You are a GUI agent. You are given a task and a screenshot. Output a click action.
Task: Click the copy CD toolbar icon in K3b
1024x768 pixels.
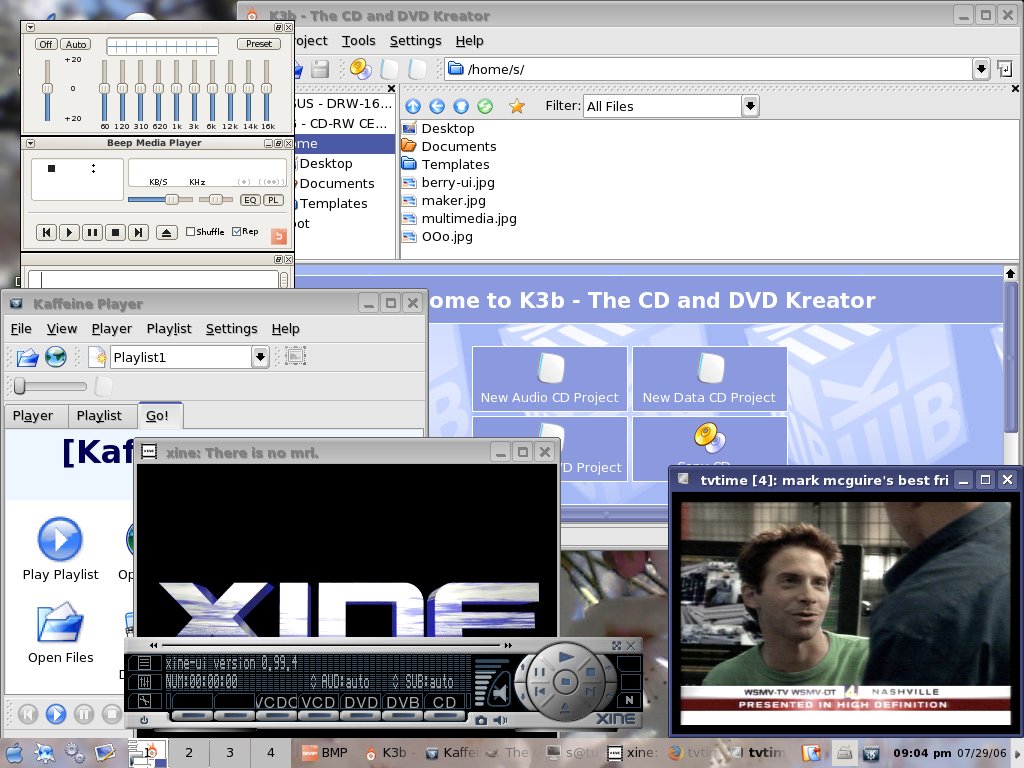coord(360,69)
